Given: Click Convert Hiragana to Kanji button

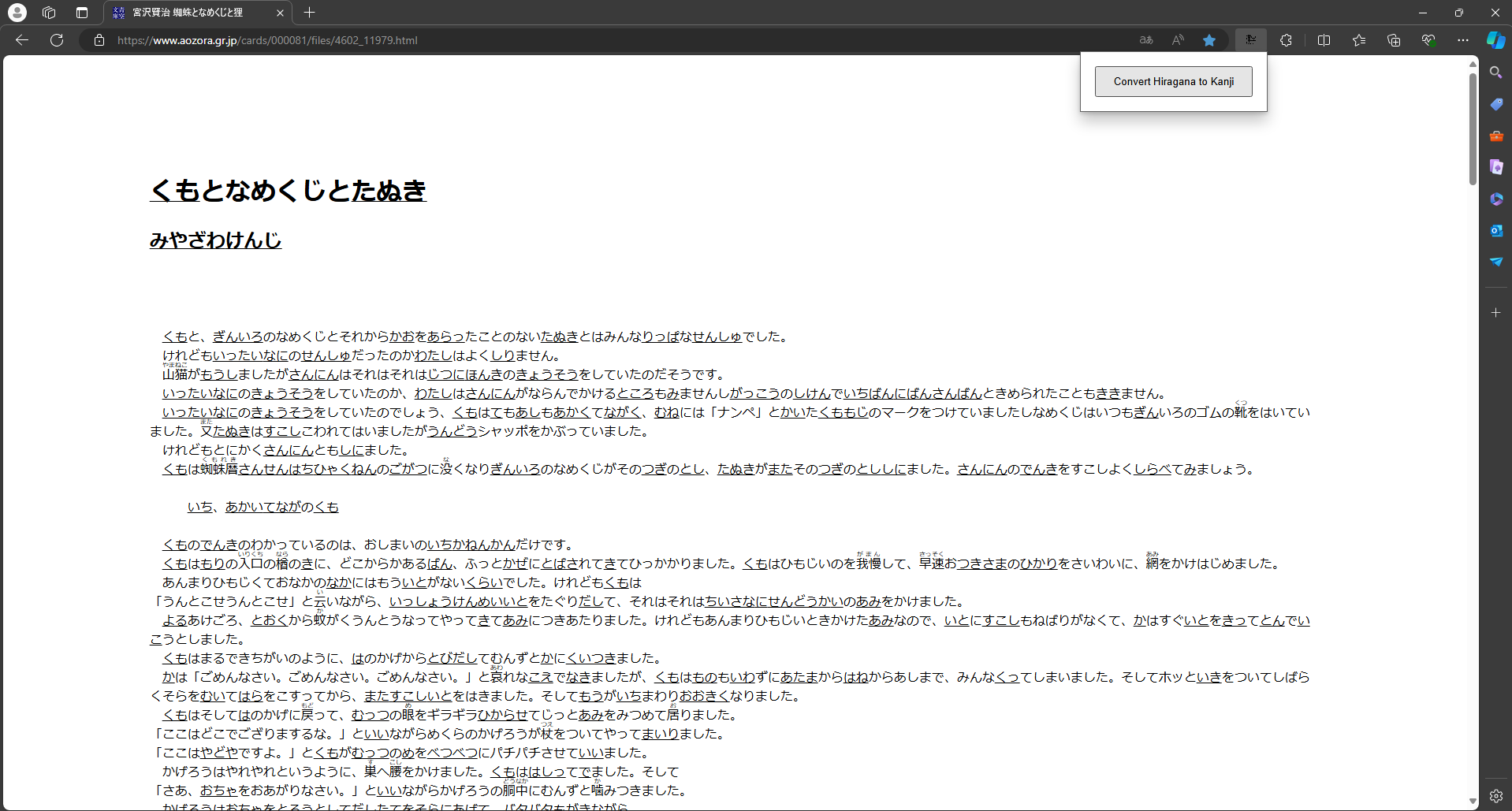Looking at the screenshot, I should (1173, 81).
